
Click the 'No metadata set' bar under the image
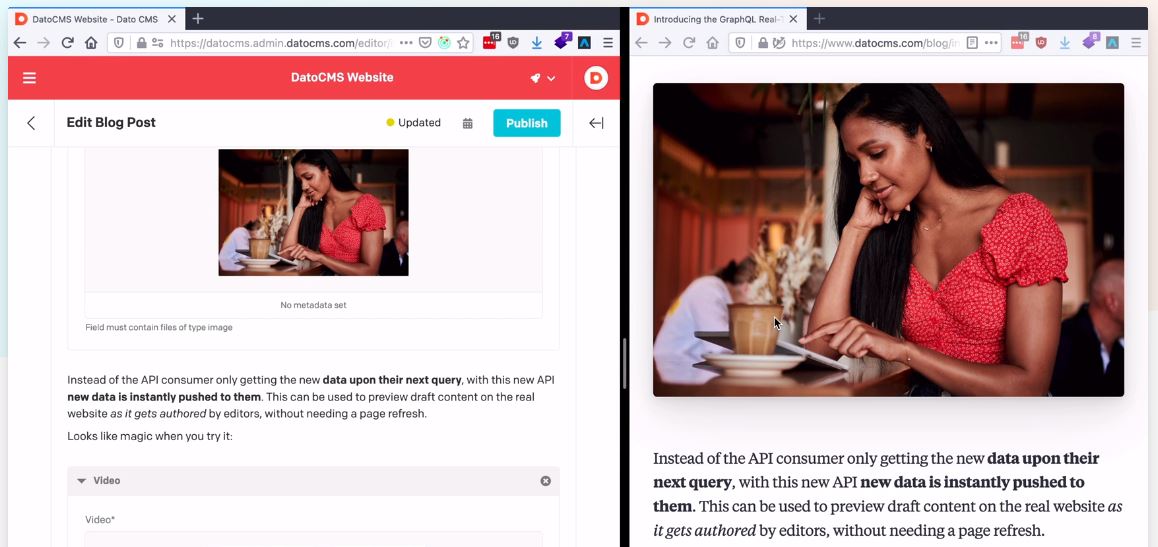click(313, 305)
